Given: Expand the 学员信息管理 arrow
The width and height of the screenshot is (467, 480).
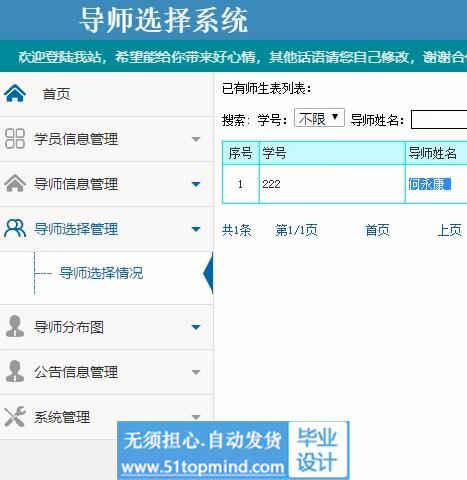Looking at the screenshot, I should click(x=196, y=139).
